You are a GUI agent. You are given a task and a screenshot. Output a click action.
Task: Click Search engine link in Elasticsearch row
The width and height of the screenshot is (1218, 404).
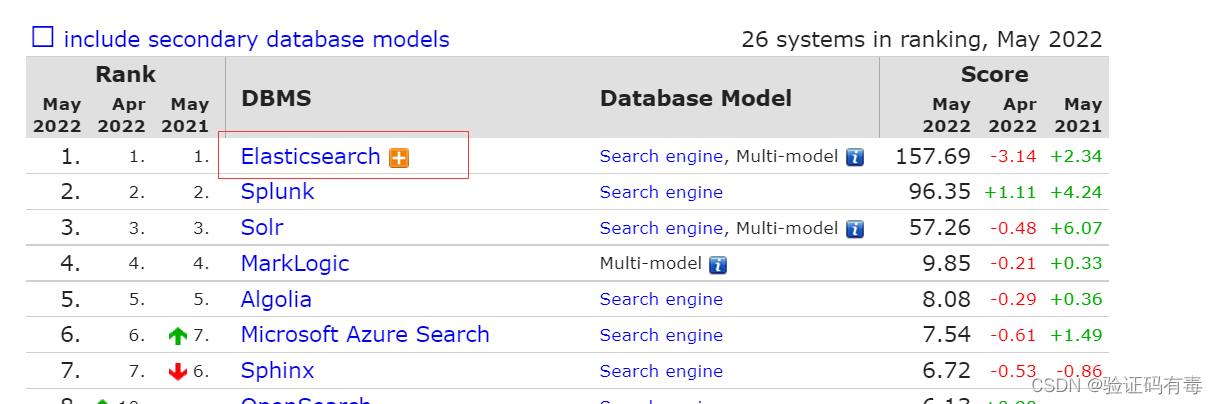(x=661, y=157)
